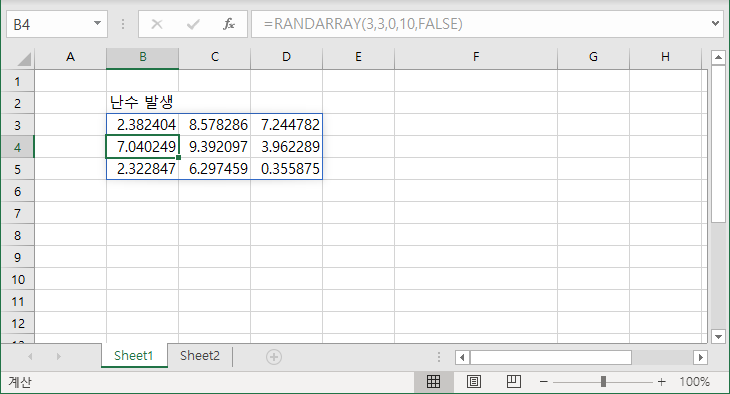Select cell containing 9.392097
The height and width of the screenshot is (394, 730).
(215, 147)
